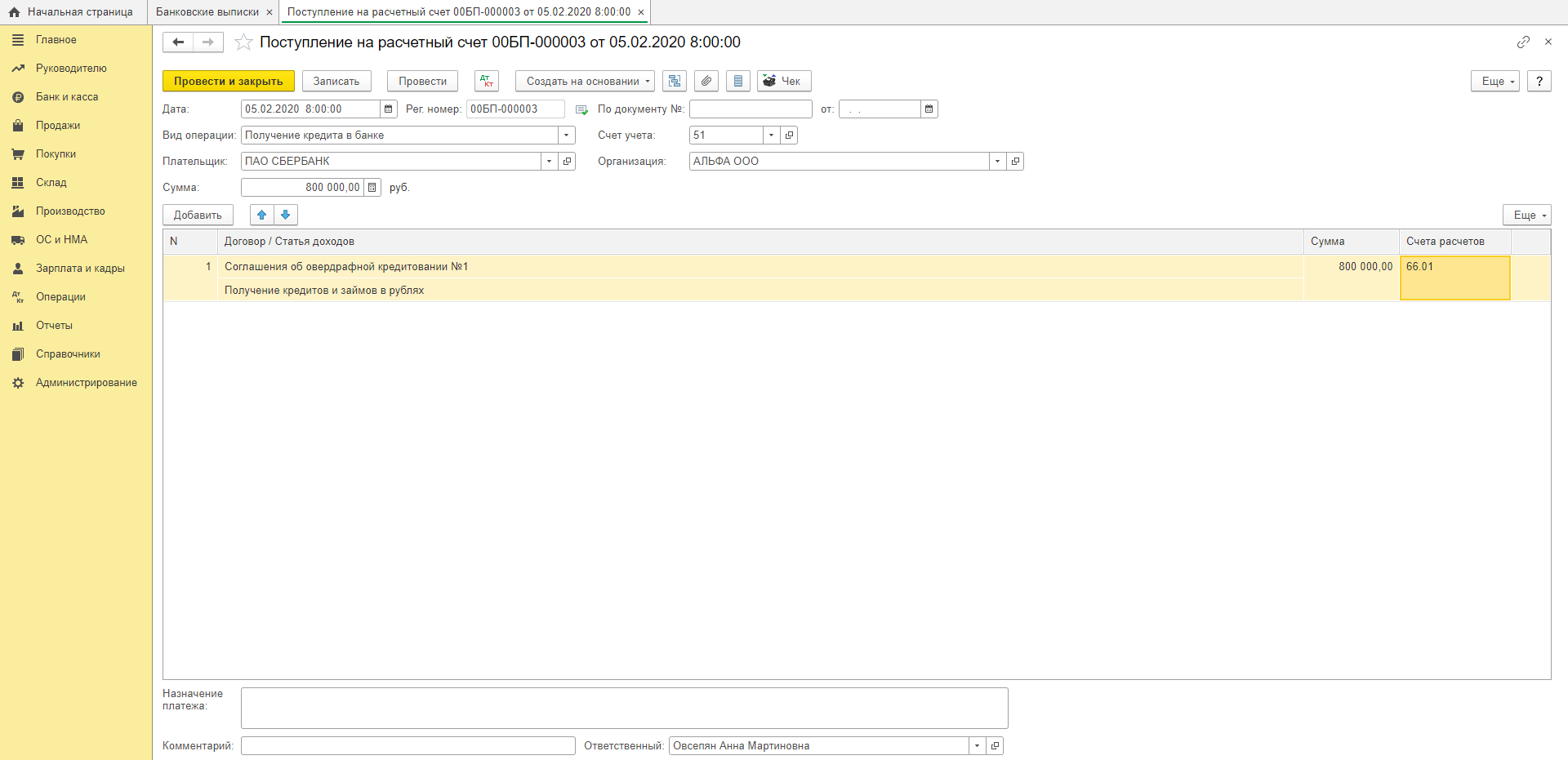This screenshot has height=760, width=1568.
Task: Move table row up with arrow
Action: click(262, 215)
